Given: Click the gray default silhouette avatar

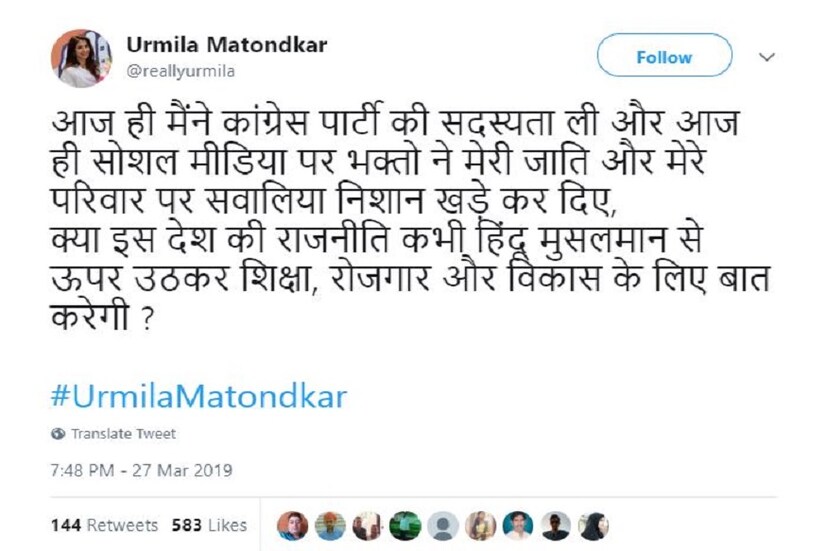Looking at the screenshot, I should [x=443, y=526].
